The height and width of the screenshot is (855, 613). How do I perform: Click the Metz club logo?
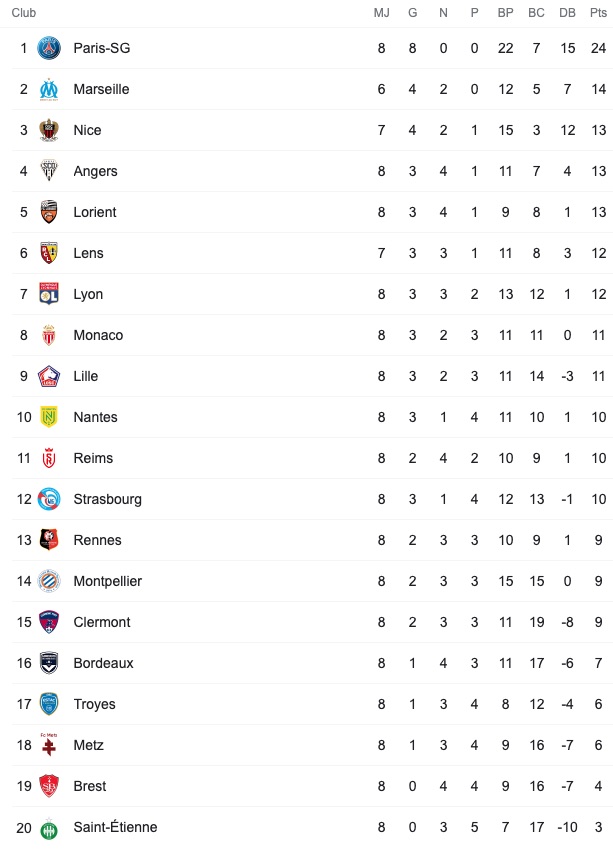coord(49,744)
